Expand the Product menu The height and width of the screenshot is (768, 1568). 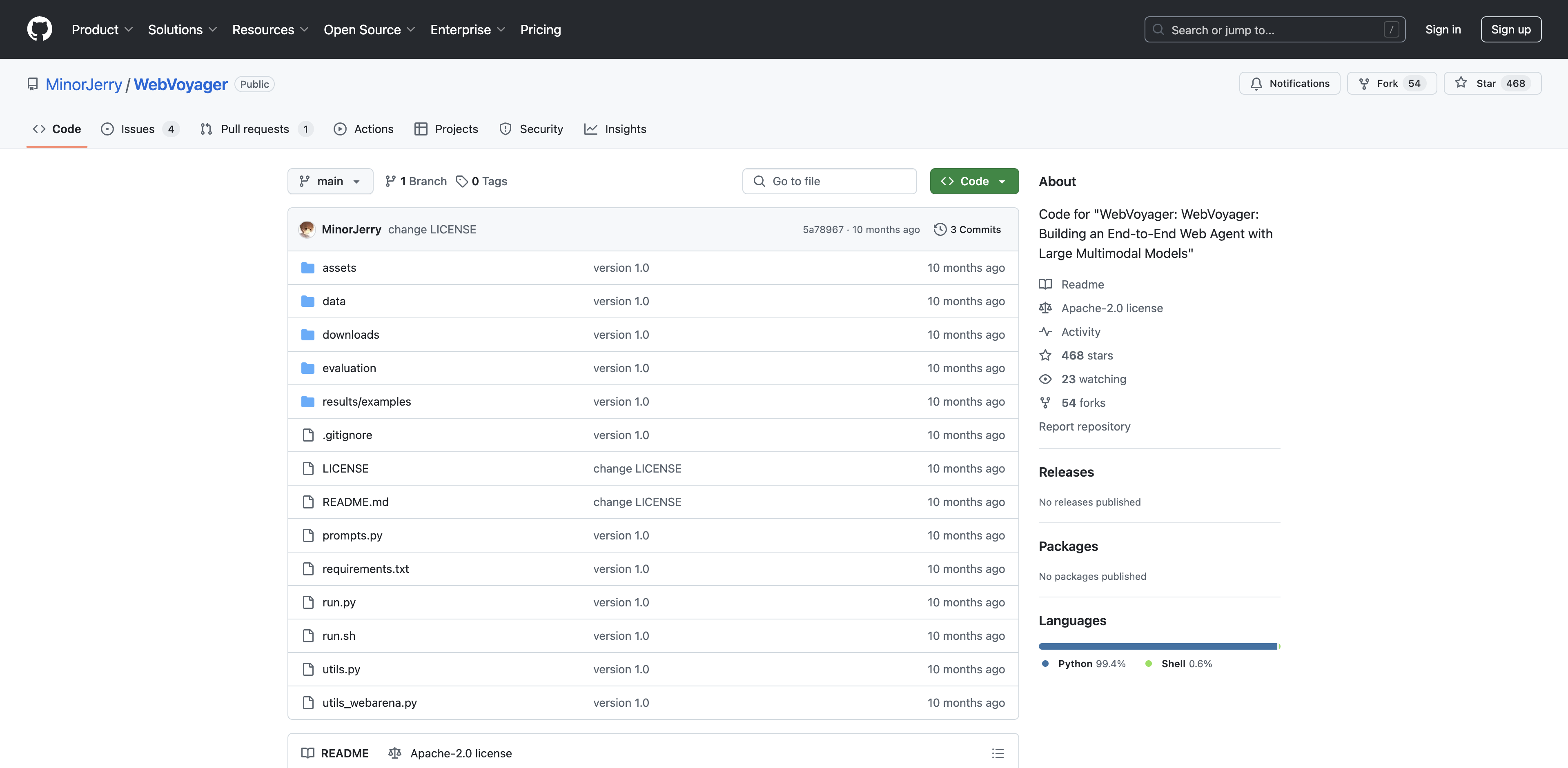point(102,29)
